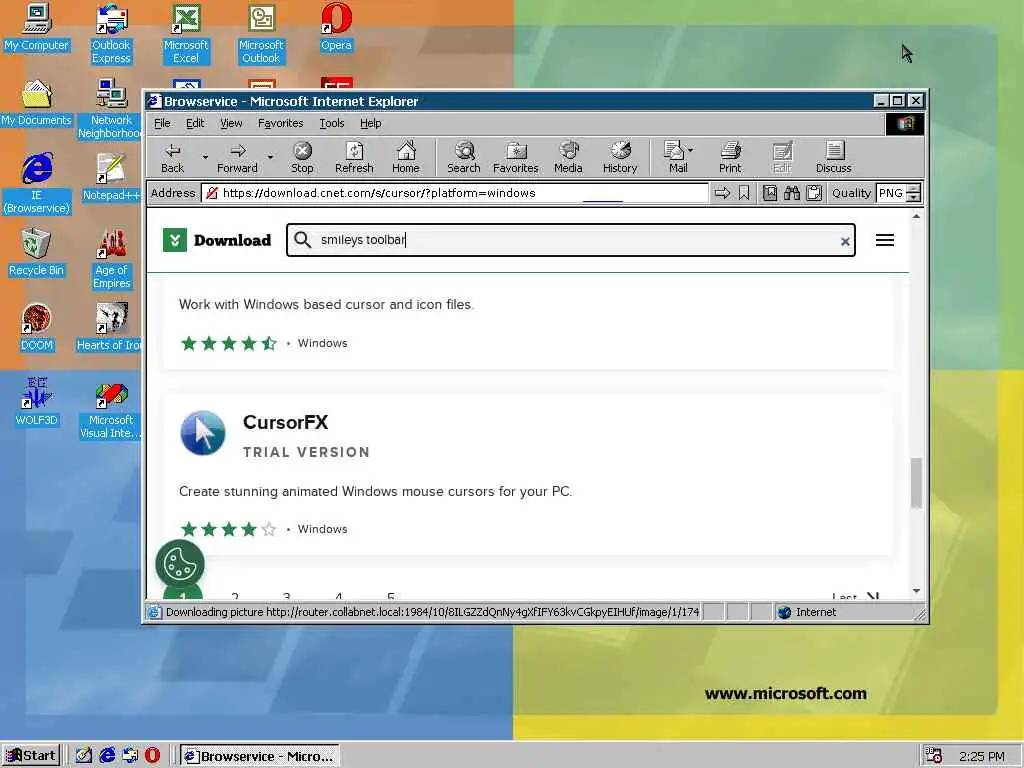1024x768 pixels.
Task: Open the hamburger menu on CNET page
Action: 885,240
